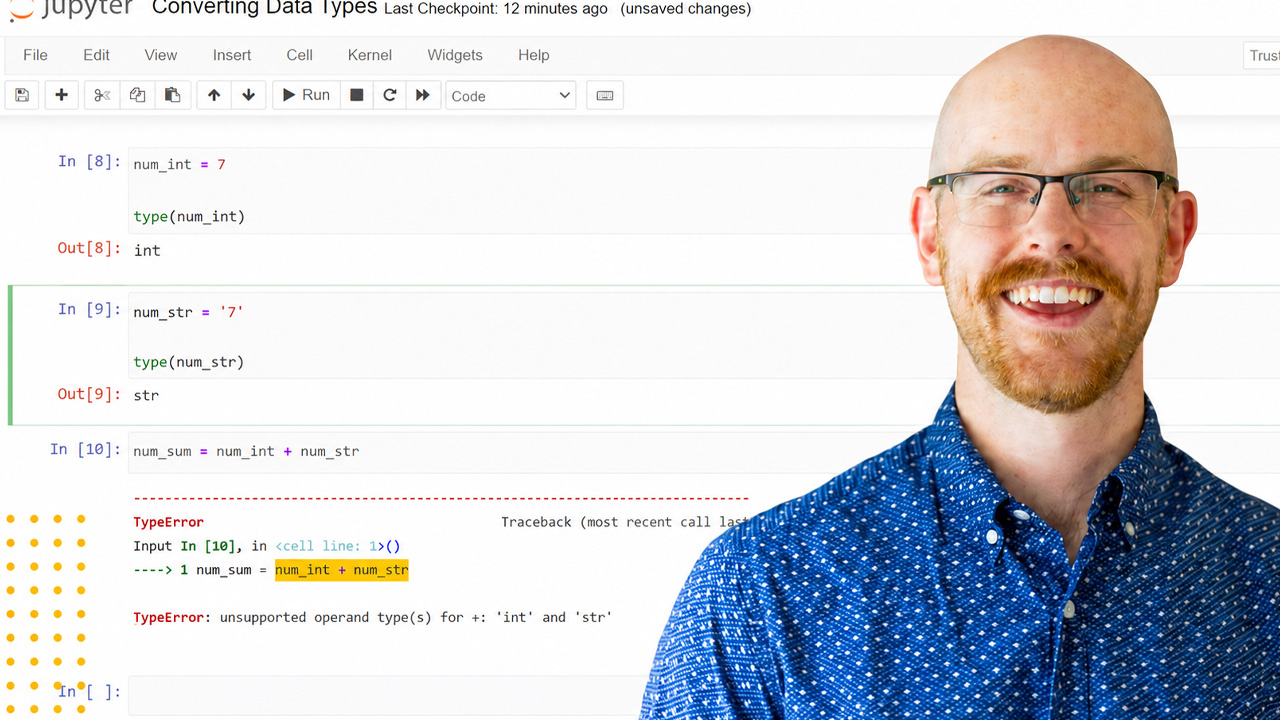Open the Insert menu

pos(232,55)
